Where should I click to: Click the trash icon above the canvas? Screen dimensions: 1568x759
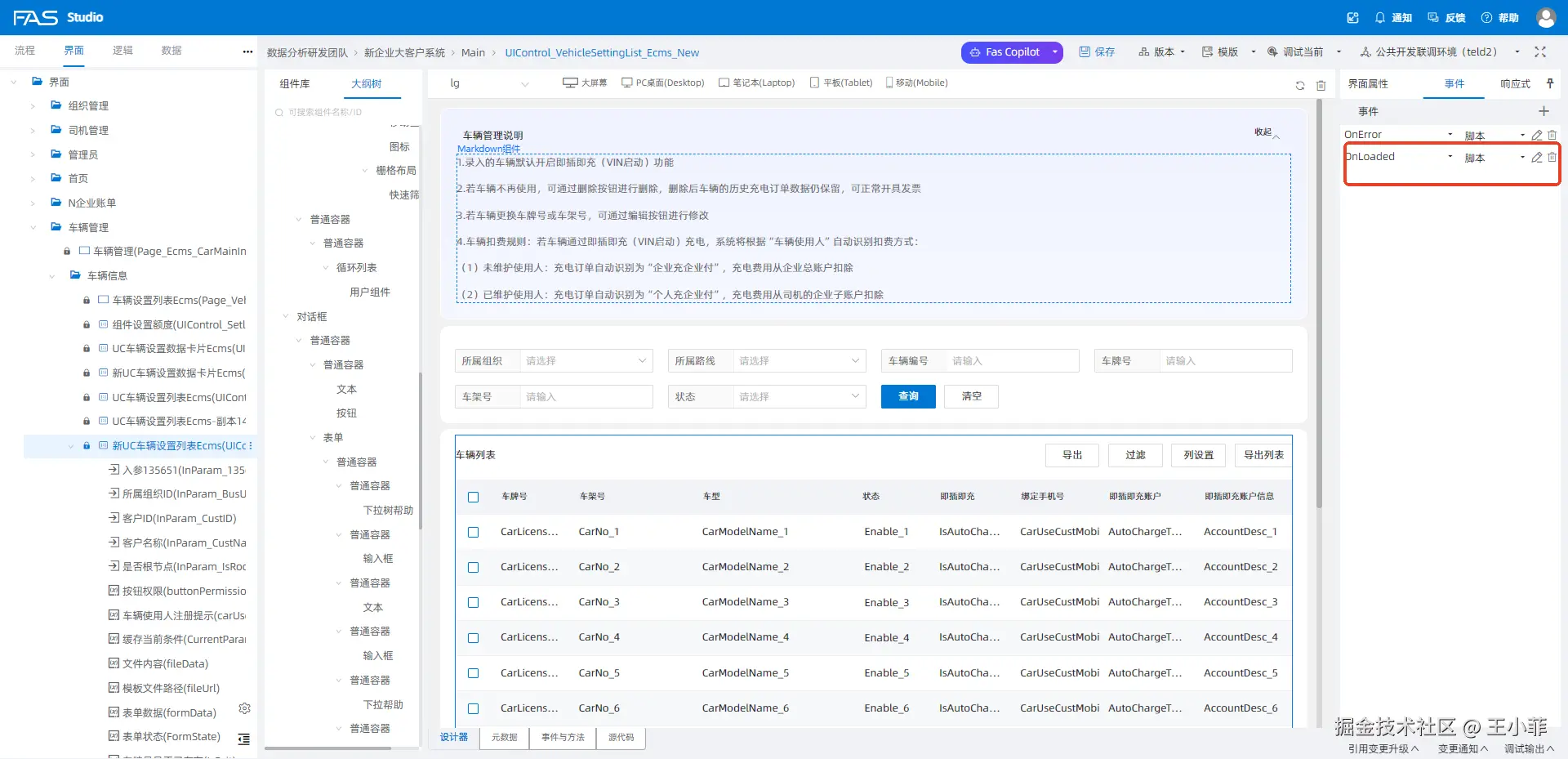[x=1321, y=85]
